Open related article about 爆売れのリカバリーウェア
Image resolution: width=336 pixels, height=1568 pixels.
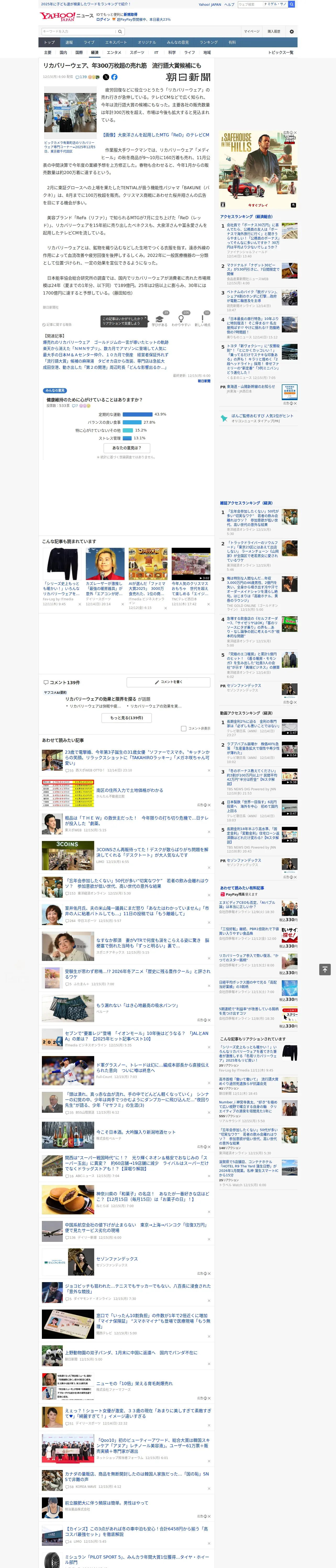coord(106,343)
